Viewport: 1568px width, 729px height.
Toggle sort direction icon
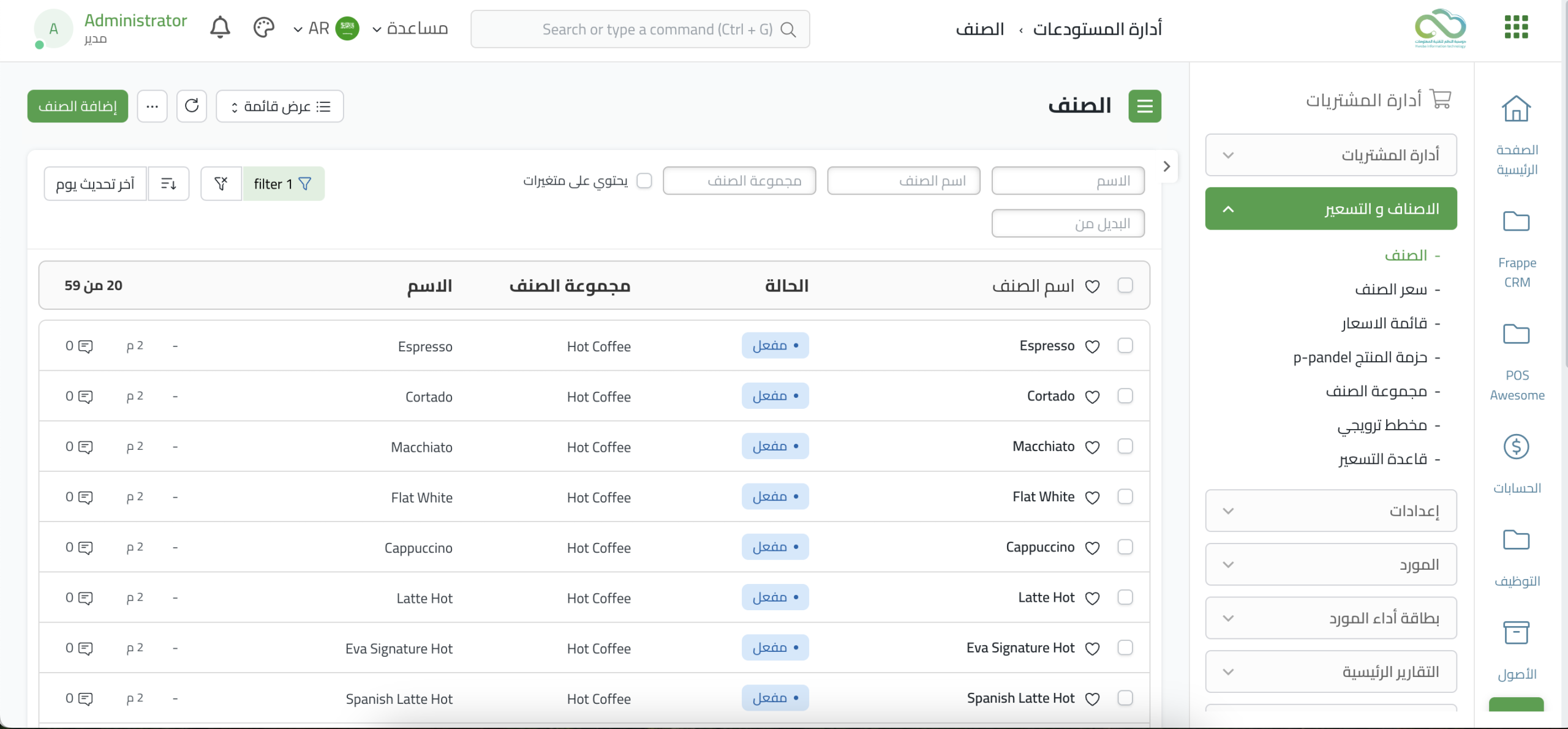point(168,184)
